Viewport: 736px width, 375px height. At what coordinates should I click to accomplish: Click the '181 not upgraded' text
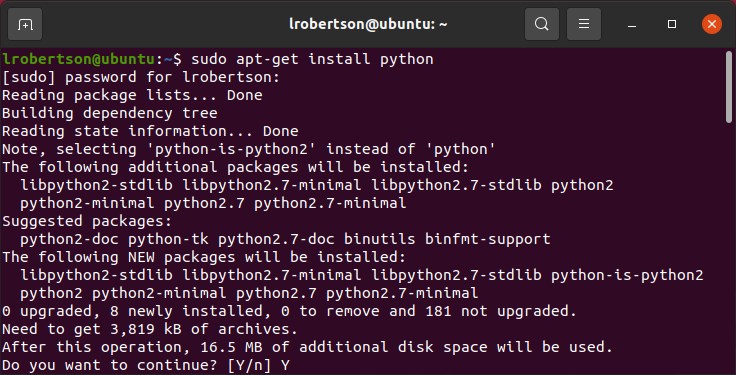[500, 311]
